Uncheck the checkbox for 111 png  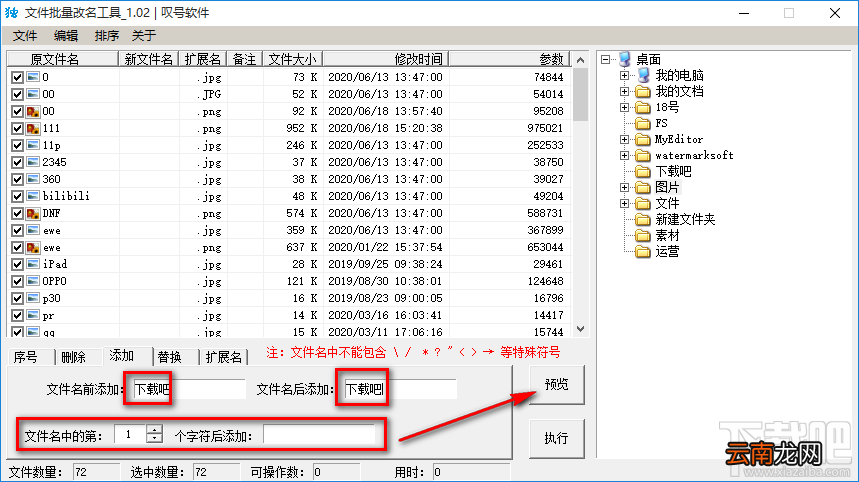coord(17,128)
